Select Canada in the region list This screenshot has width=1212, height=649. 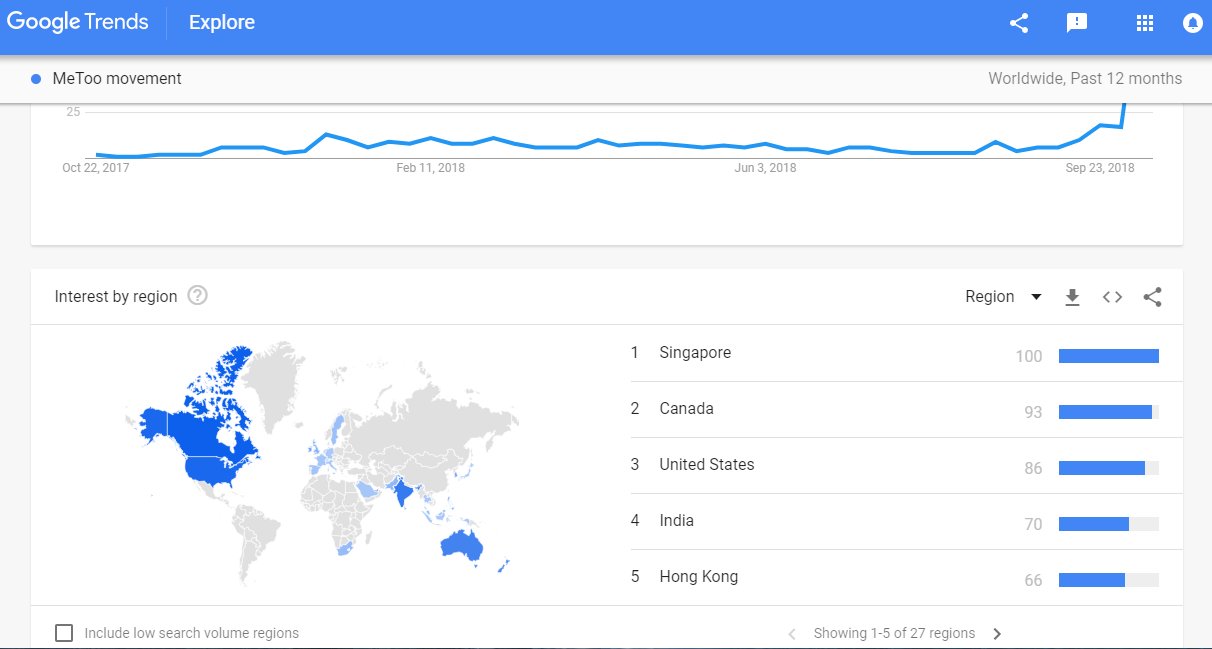click(686, 409)
